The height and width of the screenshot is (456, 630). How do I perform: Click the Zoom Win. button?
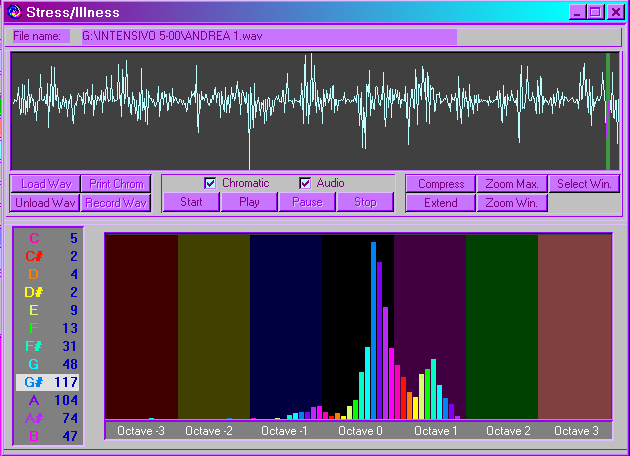coord(512,203)
